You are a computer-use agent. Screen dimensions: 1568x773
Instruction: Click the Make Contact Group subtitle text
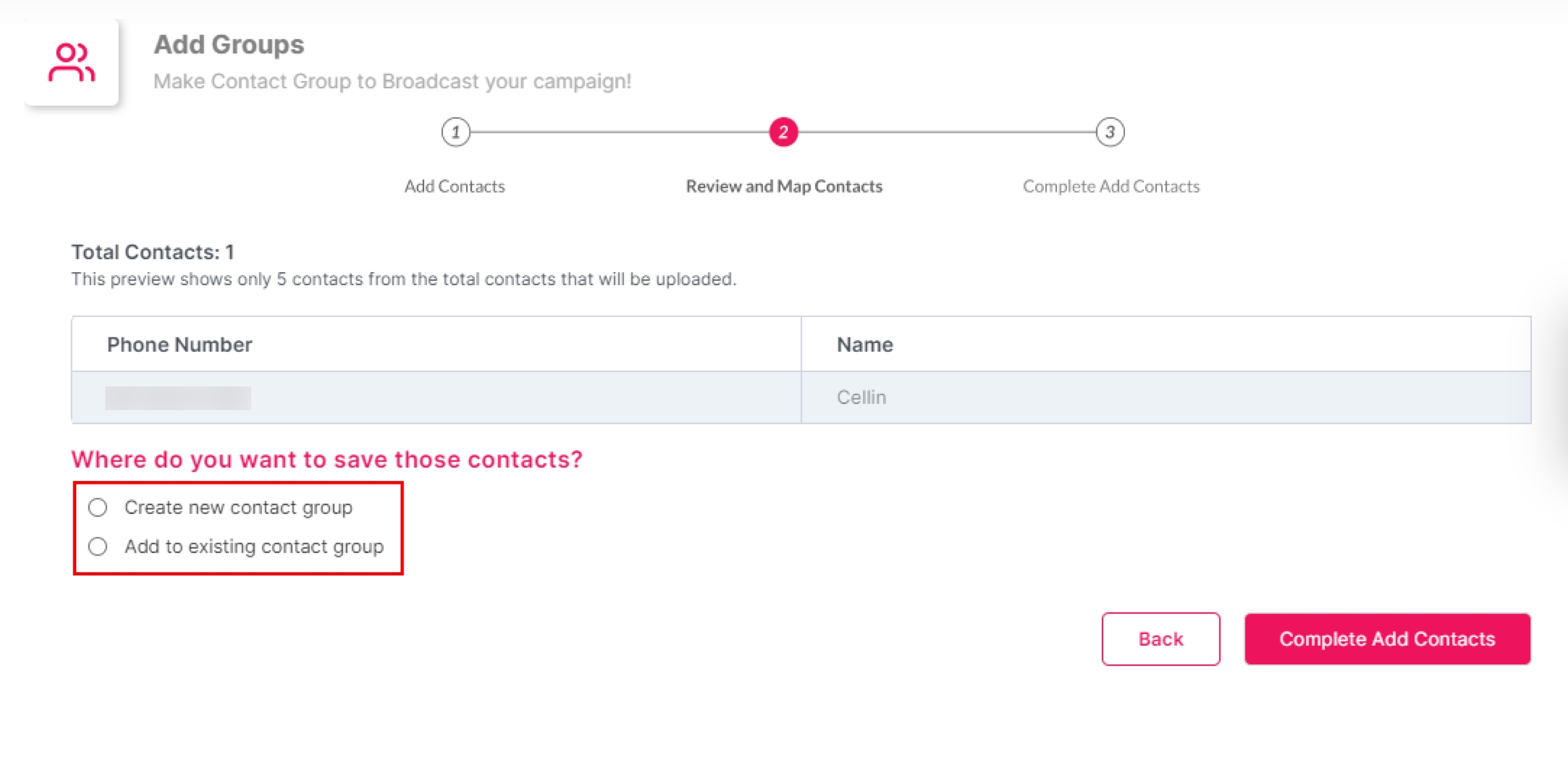click(x=392, y=82)
